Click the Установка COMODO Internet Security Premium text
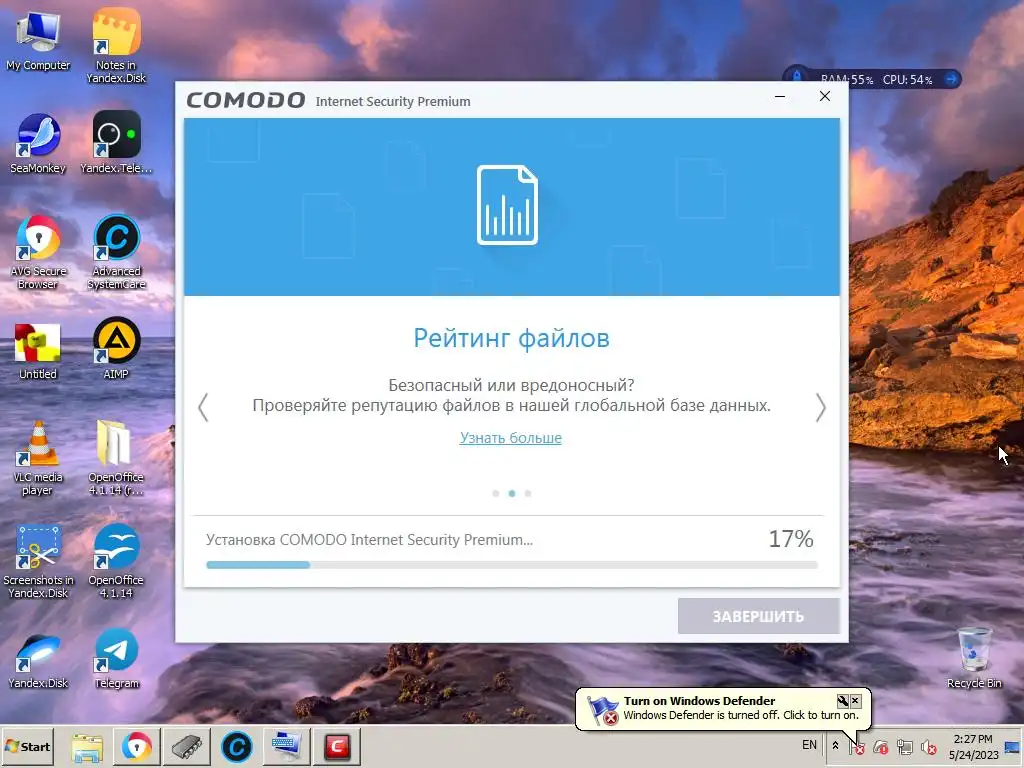This screenshot has height=768, width=1024. pos(369,540)
